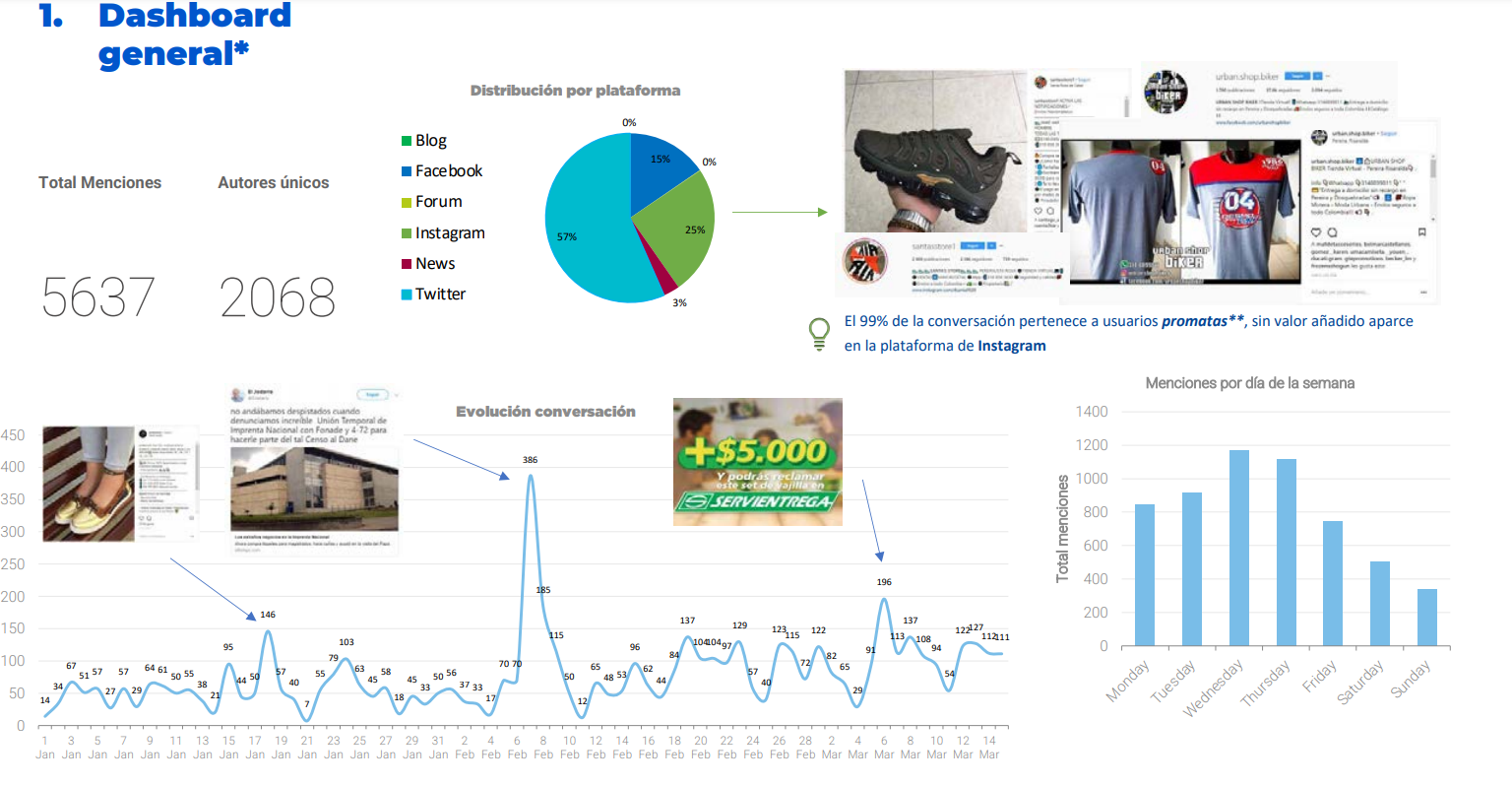Click the Distribución por plataforma title
Image resolution: width=1512 pixels, height=786 pixels.
pyautogui.click(x=575, y=91)
